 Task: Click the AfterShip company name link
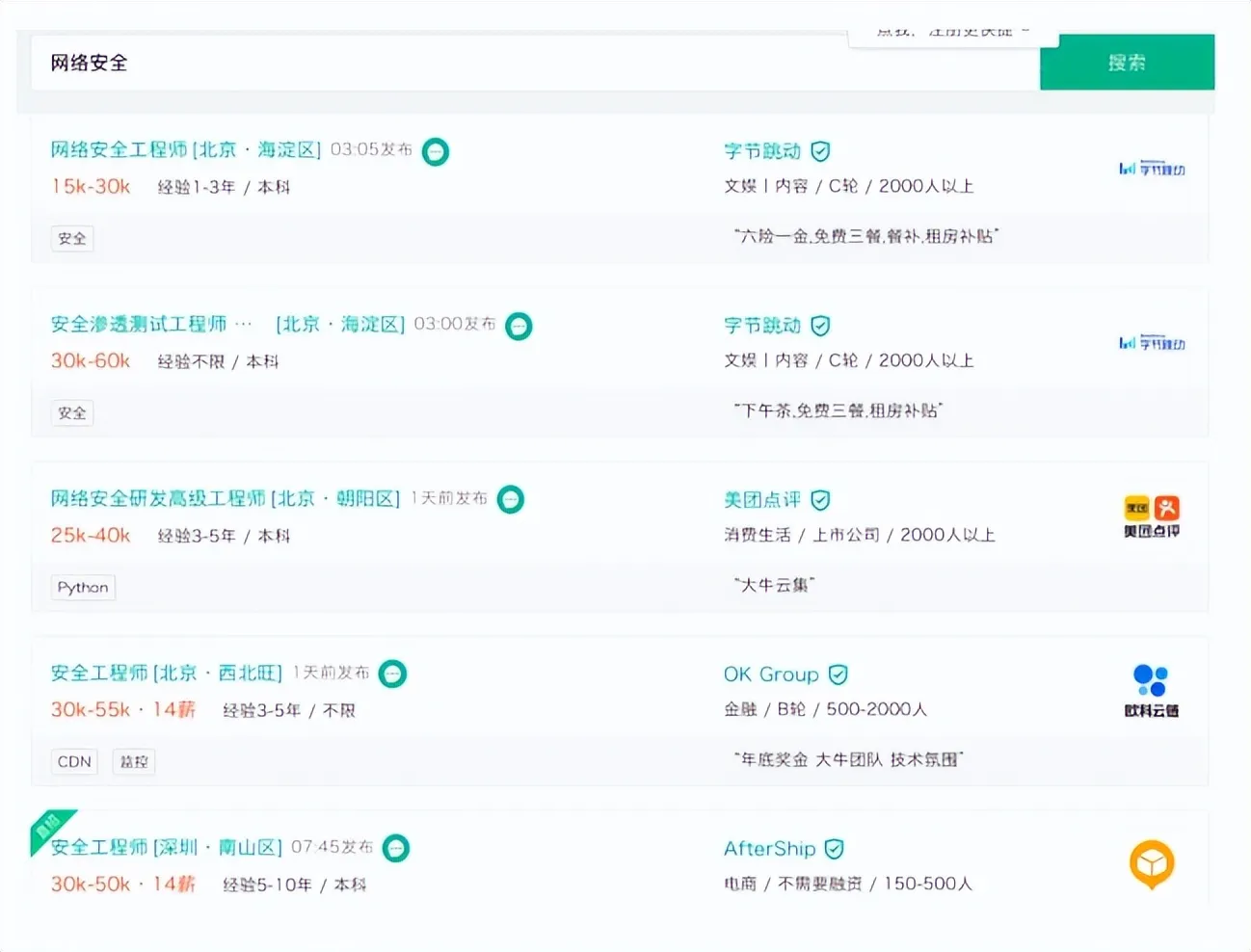coord(769,849)
